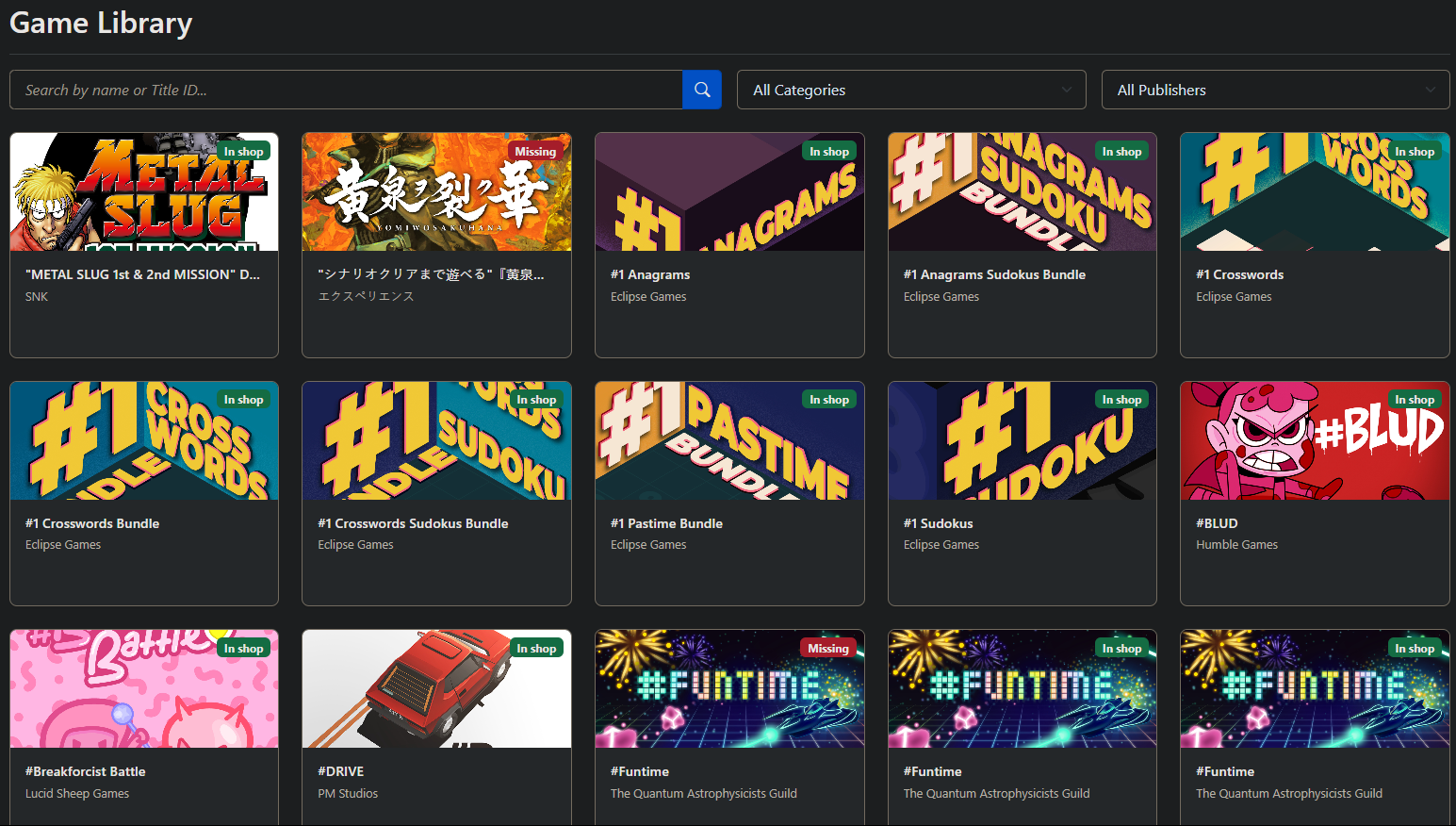Image resolution: width=1456 pixels, height=826 pixels.
Task: Click the #1 Crosswords title text
Action: click(x=1239, y=274)
